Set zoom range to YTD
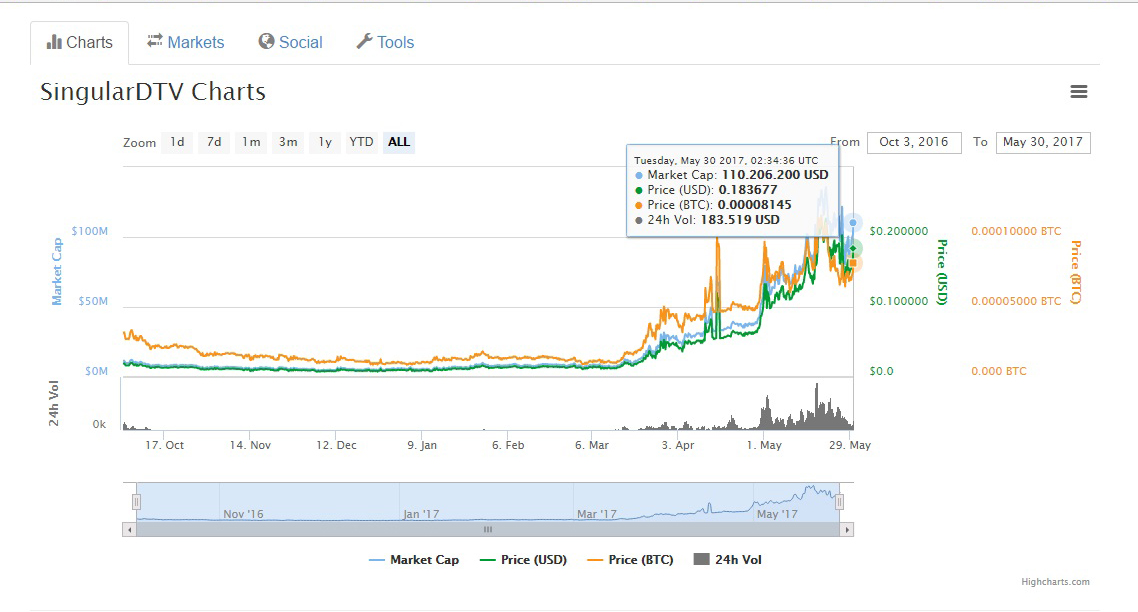Screen dimensions: 1138x612 tap(361, 142)
